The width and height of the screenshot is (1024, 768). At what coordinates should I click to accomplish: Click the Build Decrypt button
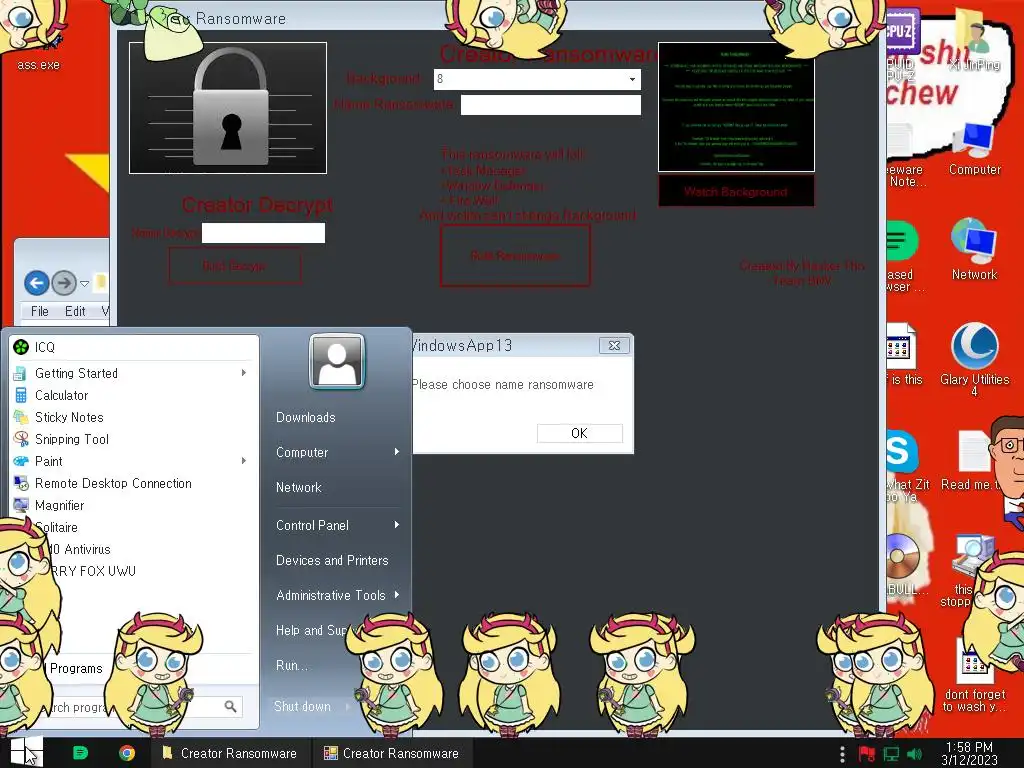(x=235, y=266)
